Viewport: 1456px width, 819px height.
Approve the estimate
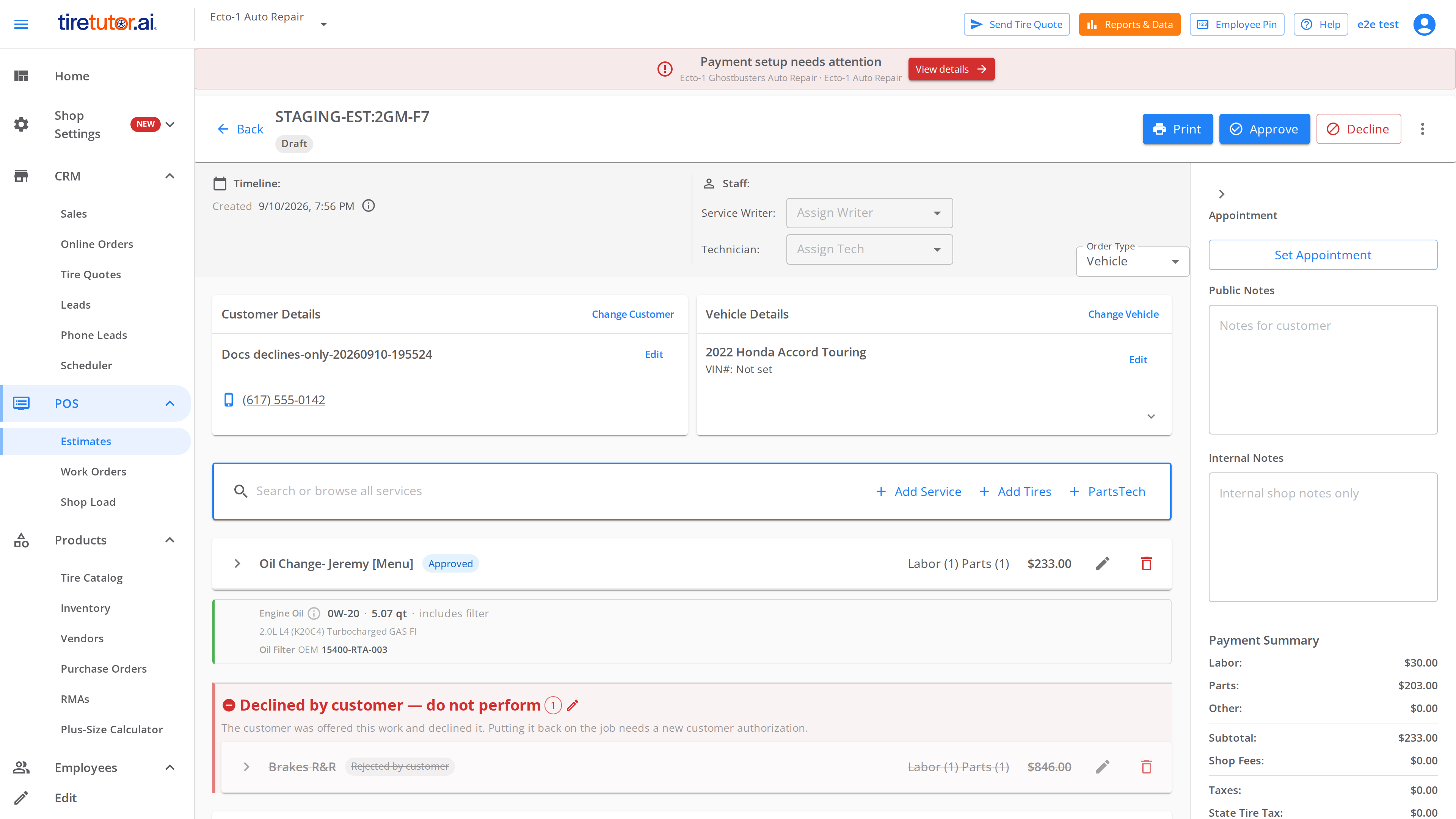coord(1264,129)
